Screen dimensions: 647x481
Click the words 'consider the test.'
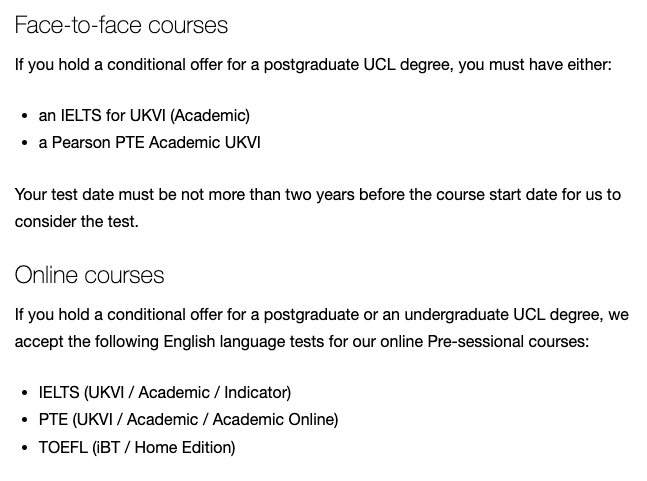77,222
